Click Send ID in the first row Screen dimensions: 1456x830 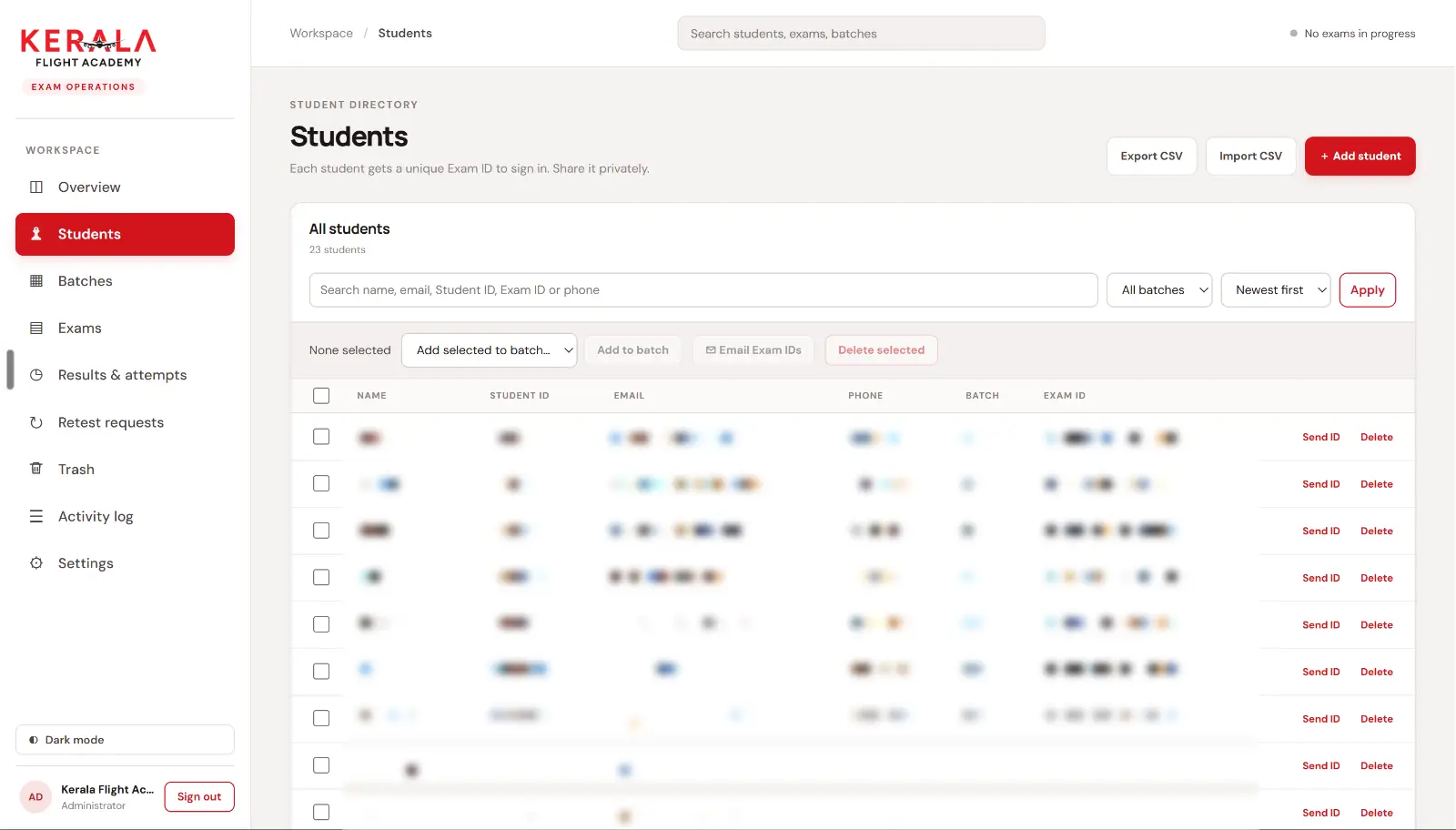point(1320,438)
